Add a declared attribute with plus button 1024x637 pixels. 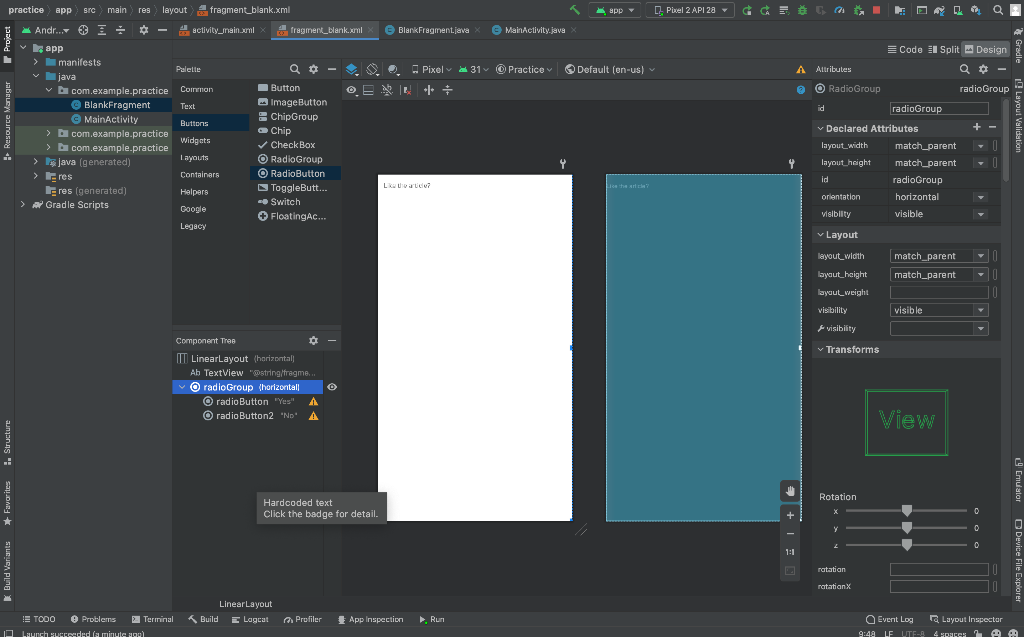tap(976, 127)
